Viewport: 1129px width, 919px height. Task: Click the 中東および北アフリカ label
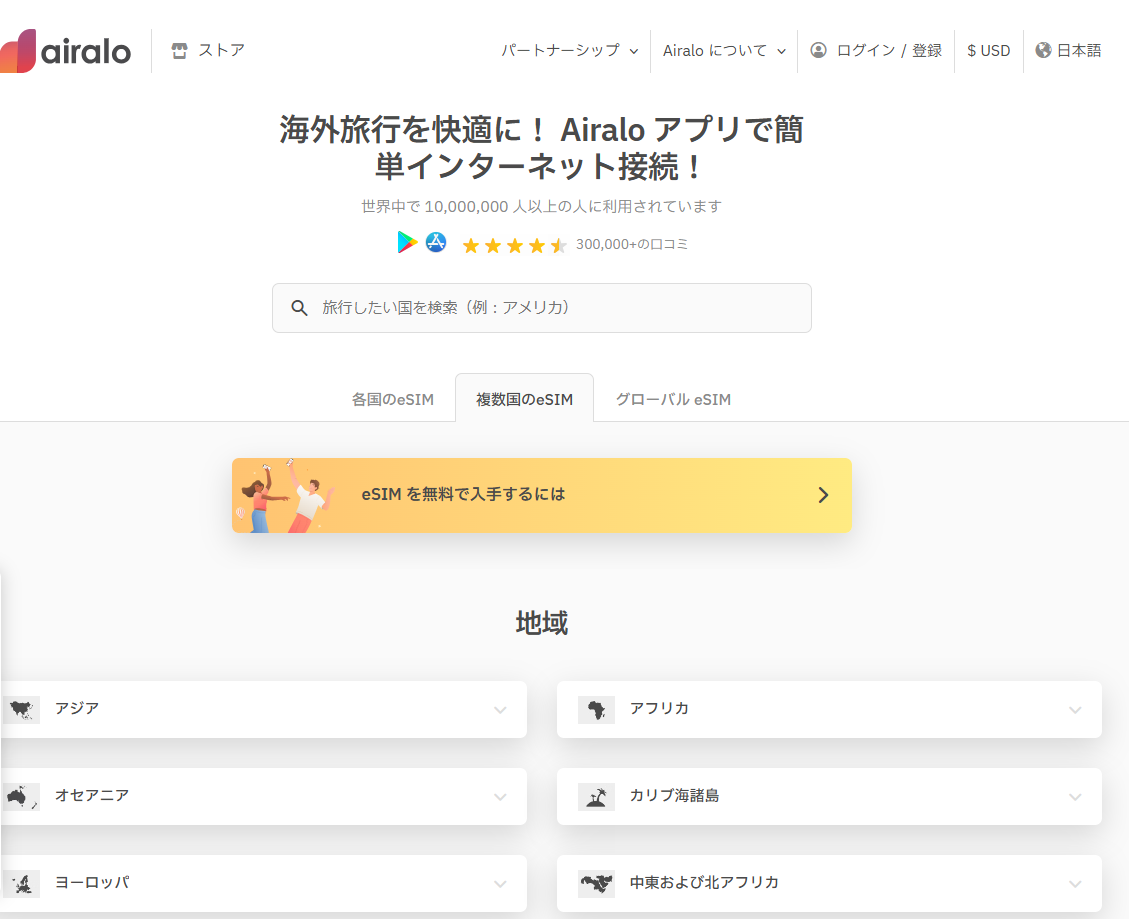point(704,883)
